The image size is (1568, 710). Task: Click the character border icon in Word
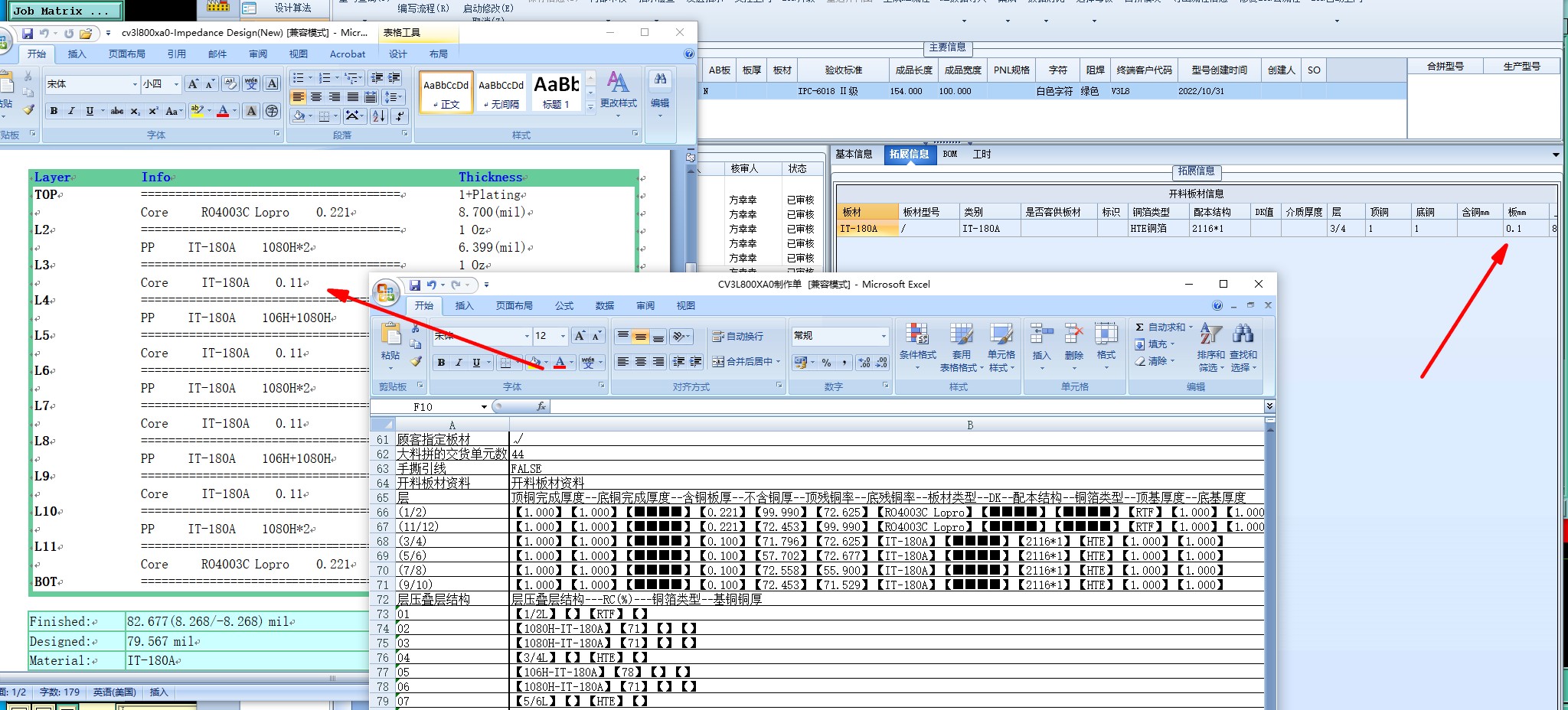tap(272, 84)
